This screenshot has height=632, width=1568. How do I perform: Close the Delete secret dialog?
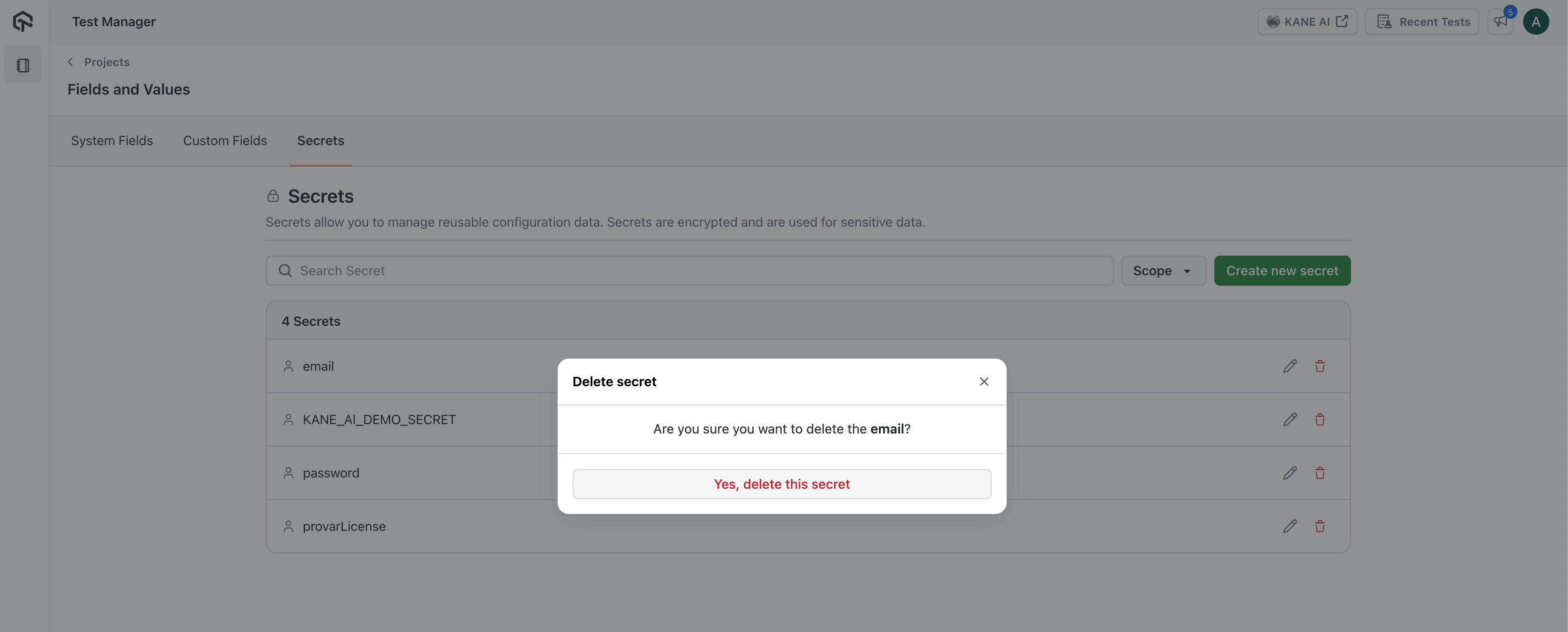click(984, 382)
